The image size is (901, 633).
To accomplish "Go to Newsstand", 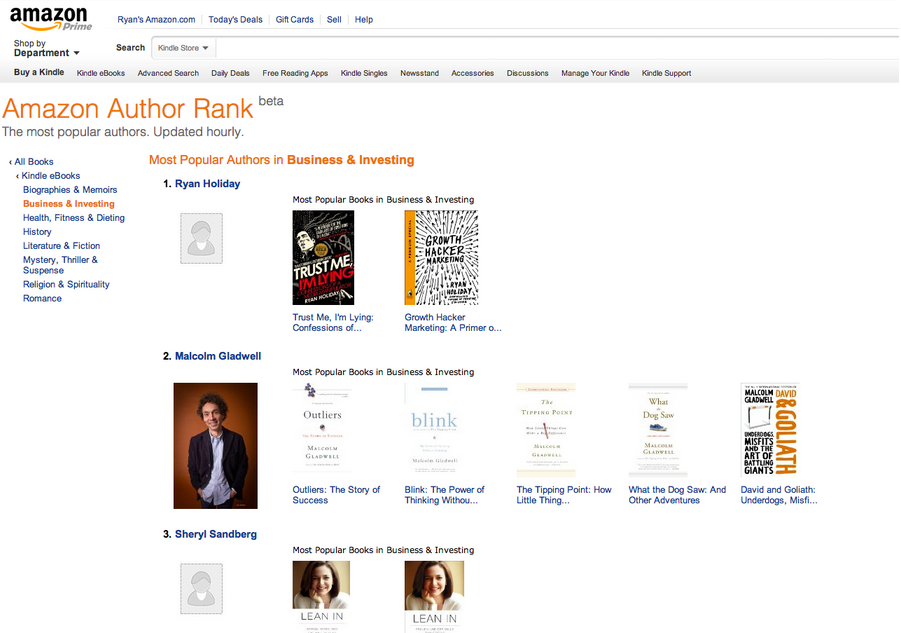I will (419, 73).
